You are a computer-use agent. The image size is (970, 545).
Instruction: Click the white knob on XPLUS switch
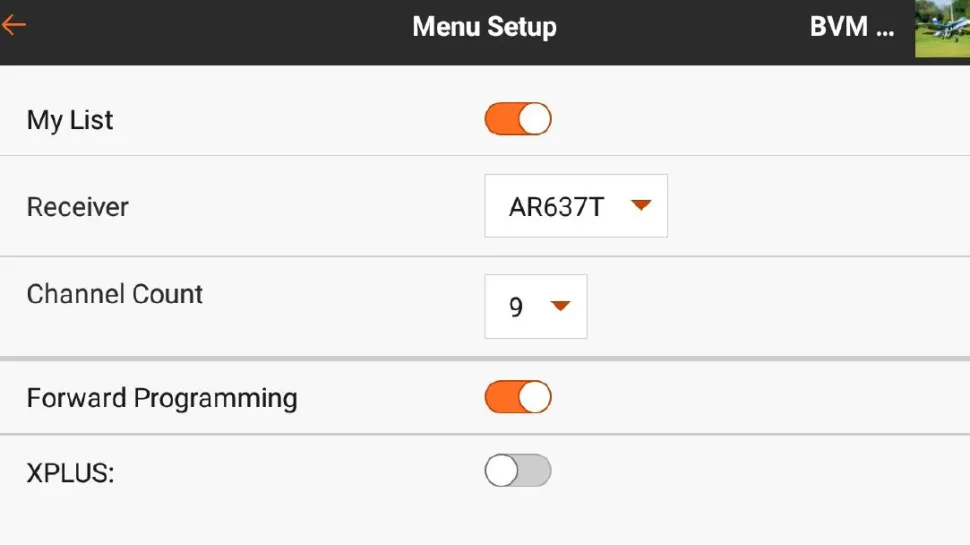click(x=502, y=470)
